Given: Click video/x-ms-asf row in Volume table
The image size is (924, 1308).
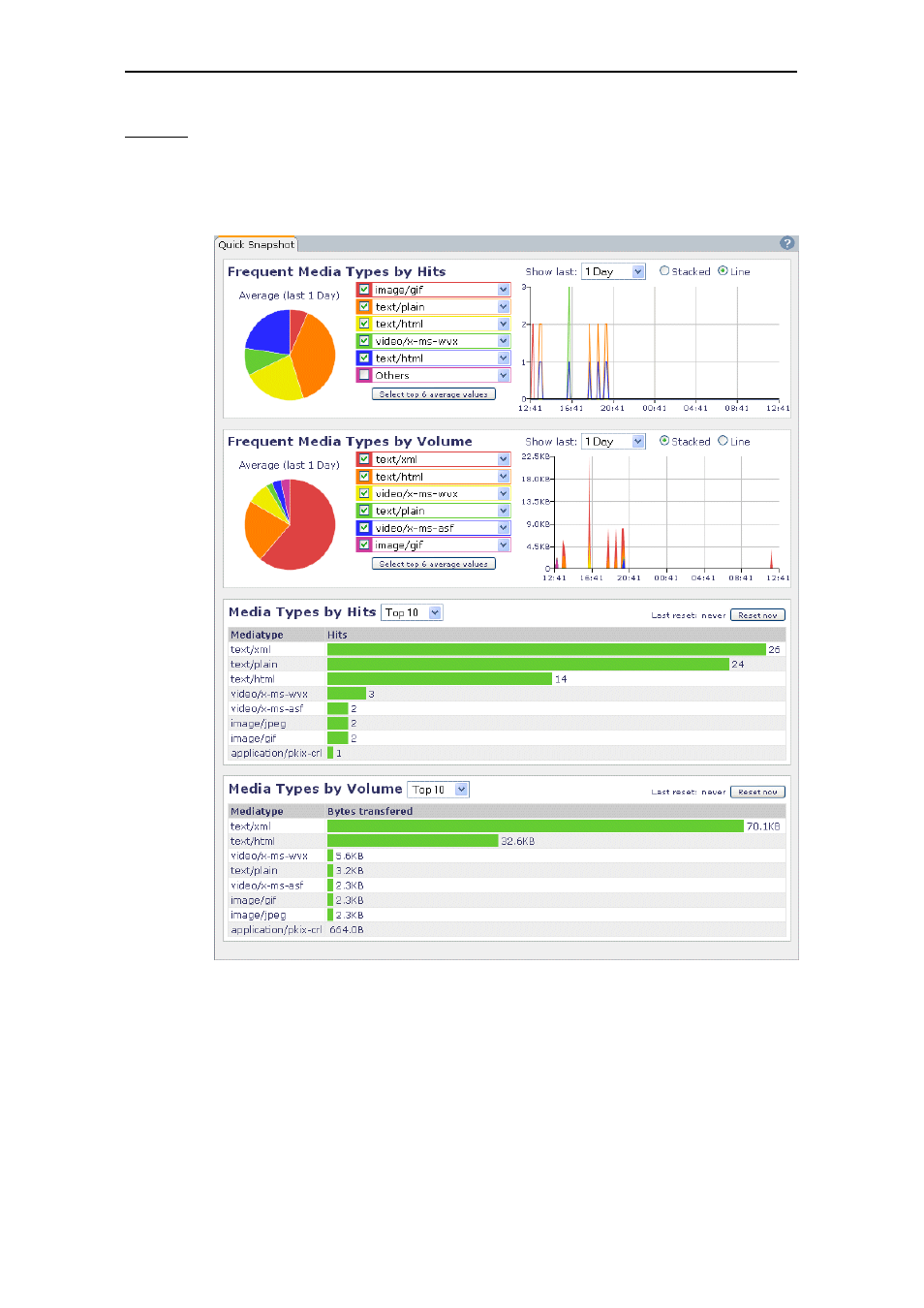Looking at the screenshot, I should click(x=508, y=886).
